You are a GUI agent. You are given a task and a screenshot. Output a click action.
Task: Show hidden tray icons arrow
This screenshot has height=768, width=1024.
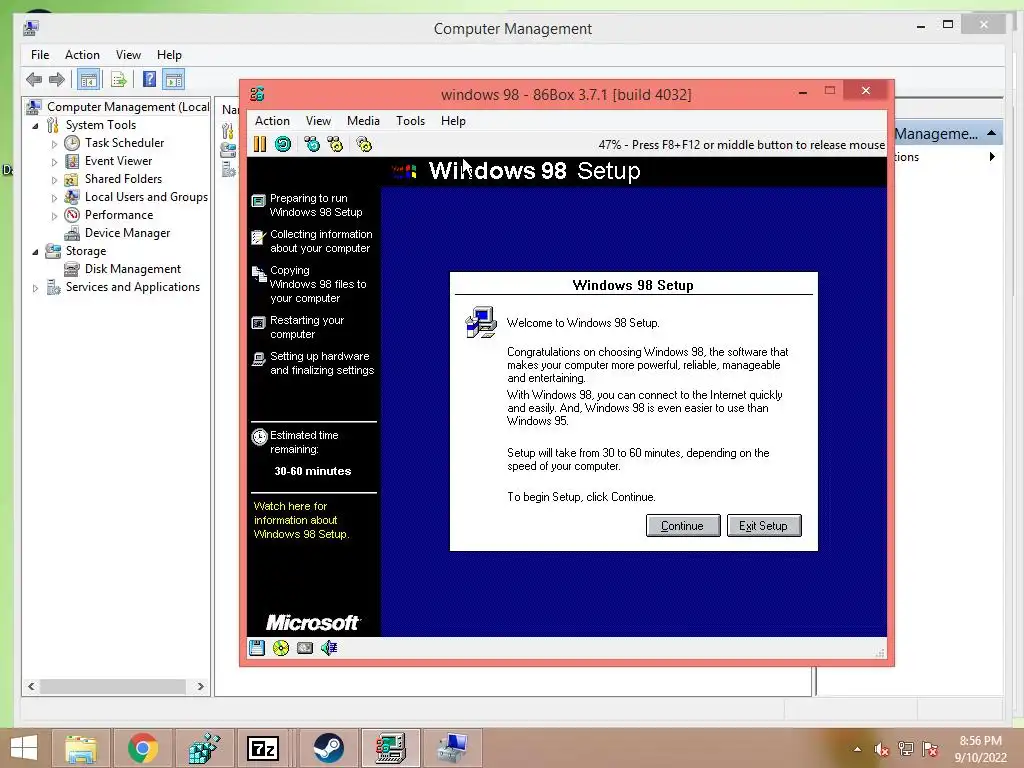(857, 749)
